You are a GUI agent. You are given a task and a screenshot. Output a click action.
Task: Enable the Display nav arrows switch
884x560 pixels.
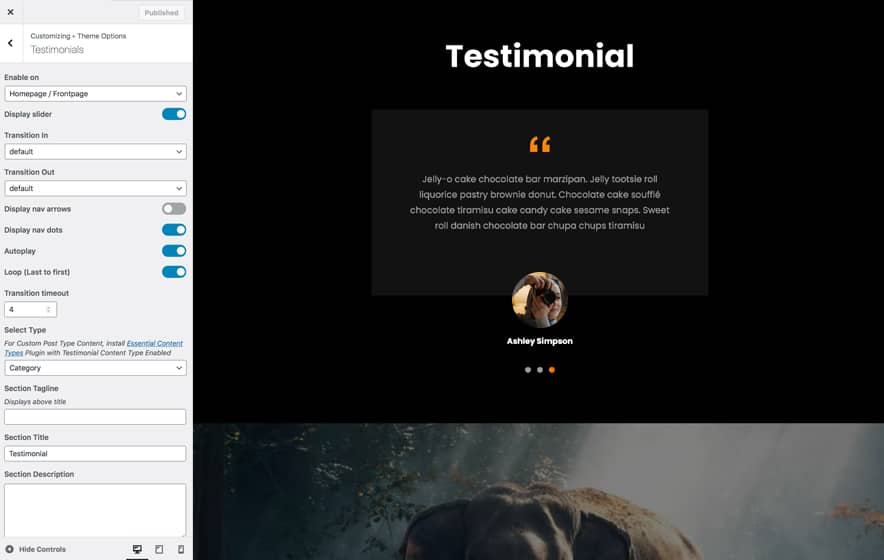(x=174, y=209)
